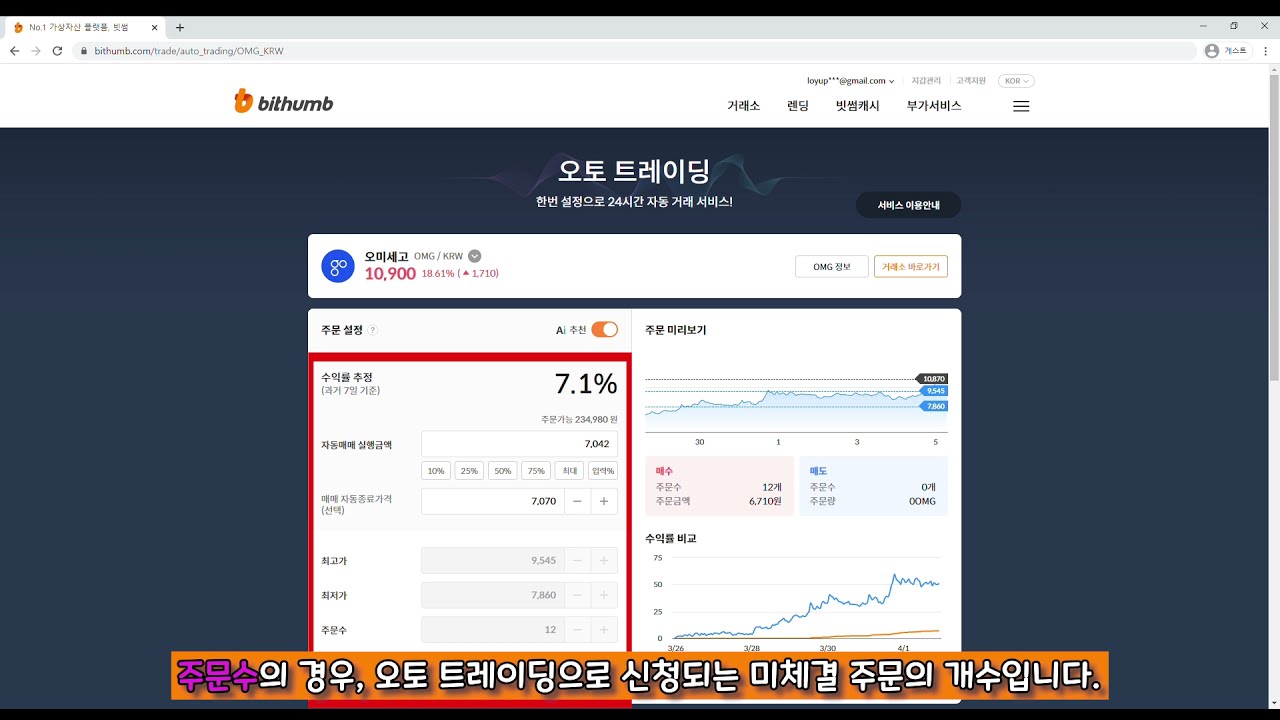Select the 50% amount button
The width and height of the screenshot is (1280, 720).
503,471
